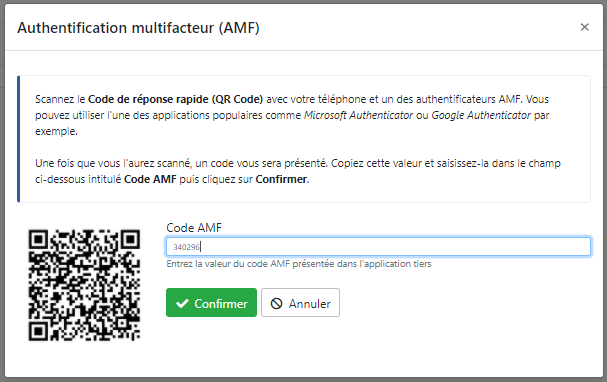The image size is (607, 382).
Task: Click the QR code's top-right finder square
Action: [x=130, y=240]
